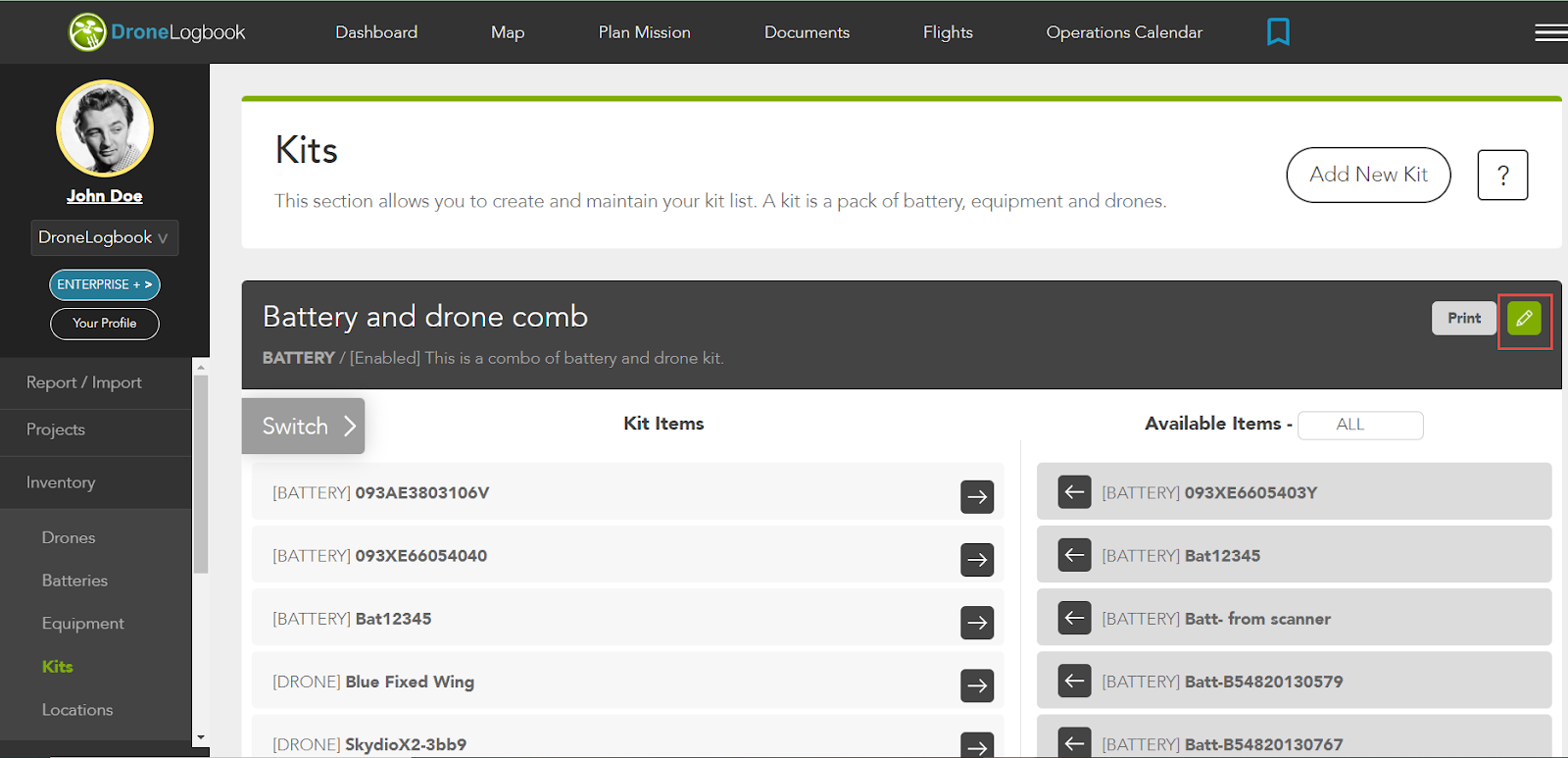
Task: Open the question mark help button
Action: click(x=1502, y=176)
